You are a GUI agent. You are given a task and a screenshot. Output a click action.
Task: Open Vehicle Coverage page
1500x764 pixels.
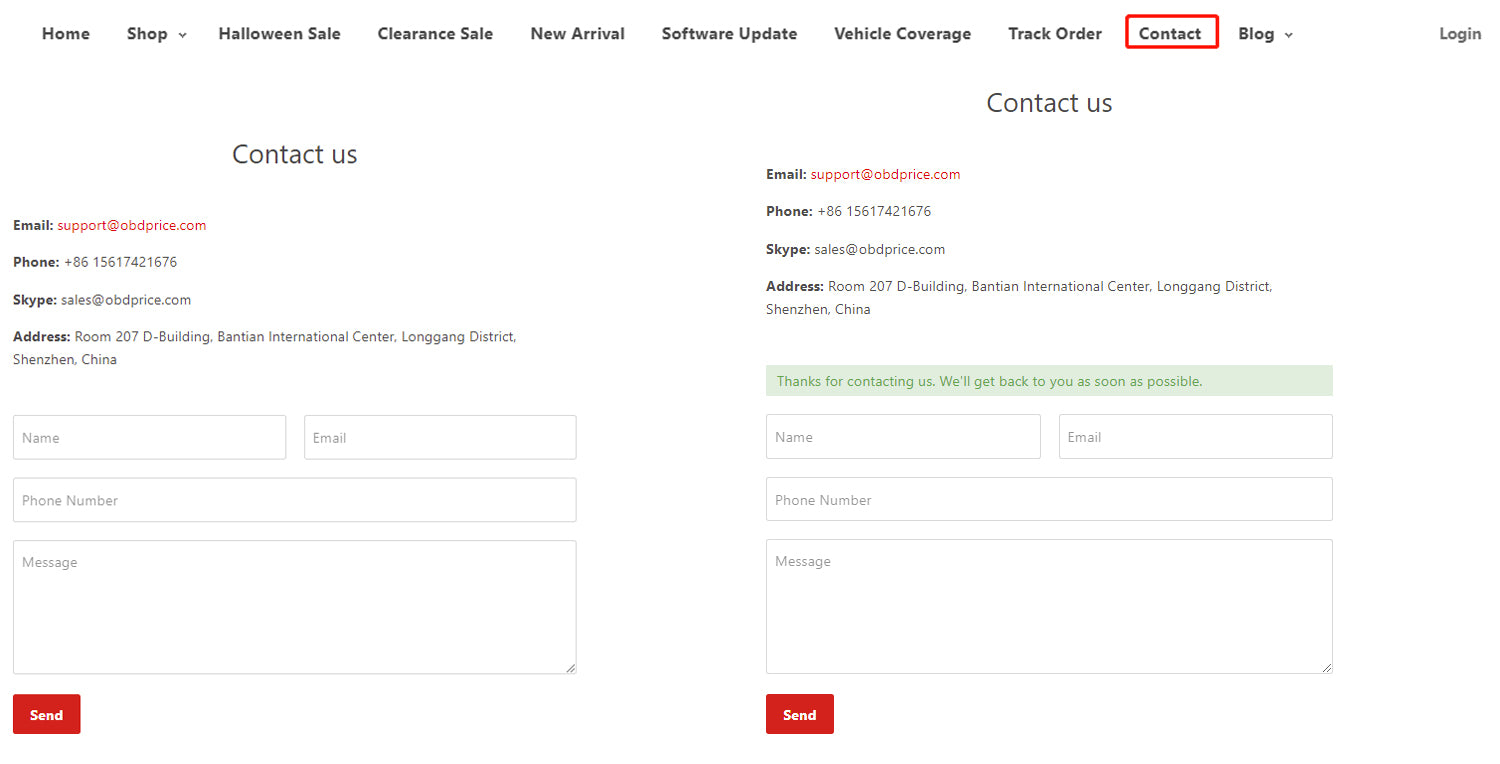click(902, 34)
